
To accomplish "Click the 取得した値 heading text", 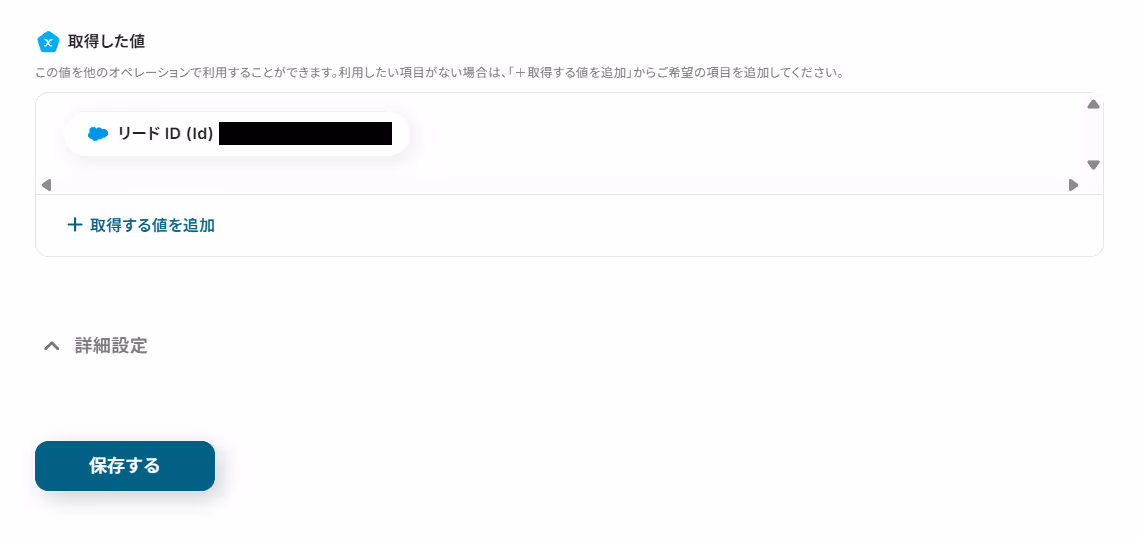I will 106,42.
